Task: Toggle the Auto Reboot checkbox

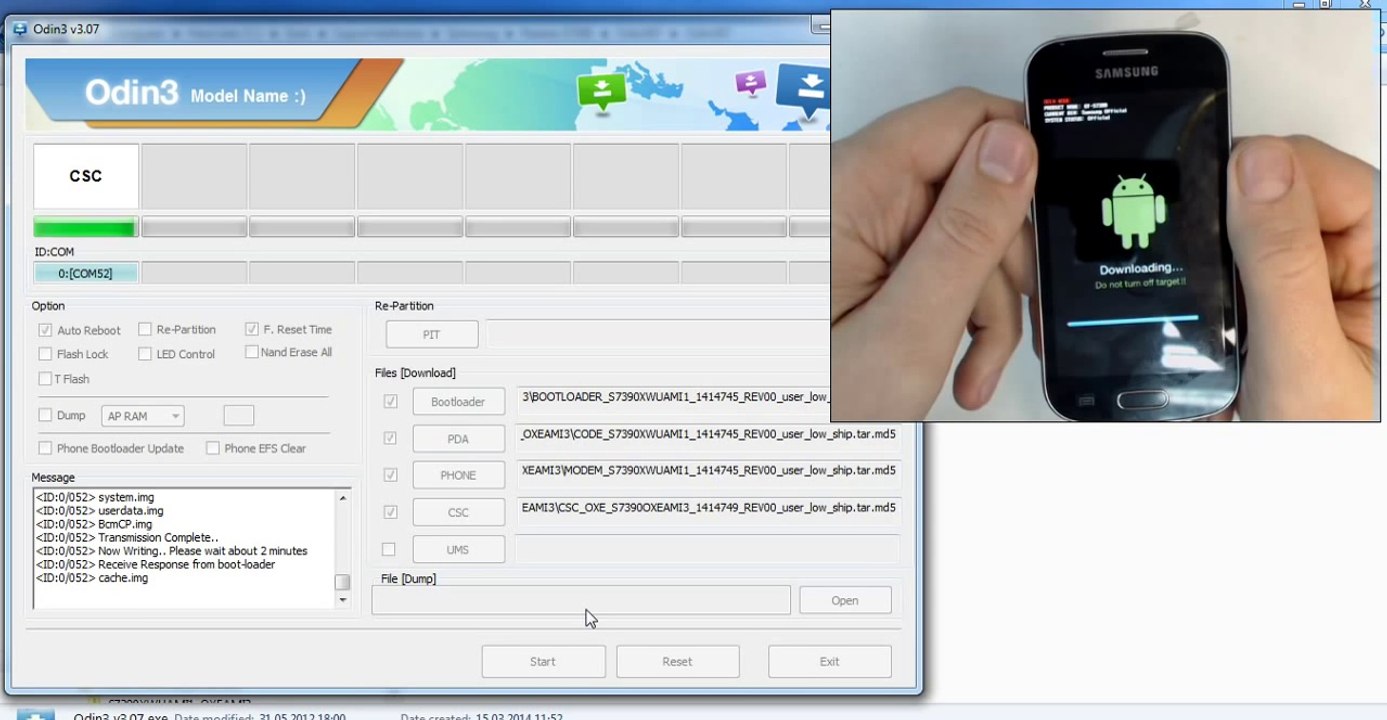Action: click(x=45, y=330)
